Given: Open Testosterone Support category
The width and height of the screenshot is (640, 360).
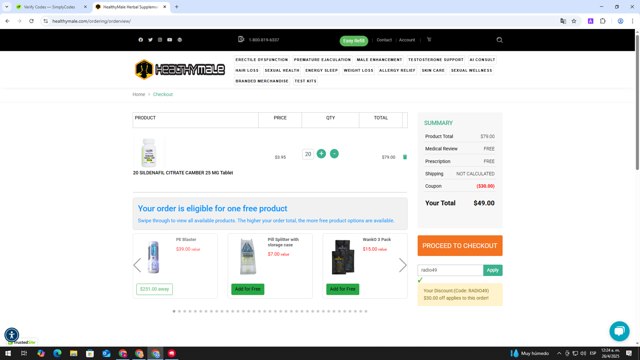Looking at the screenshot, I should click(x=436, y=60).
